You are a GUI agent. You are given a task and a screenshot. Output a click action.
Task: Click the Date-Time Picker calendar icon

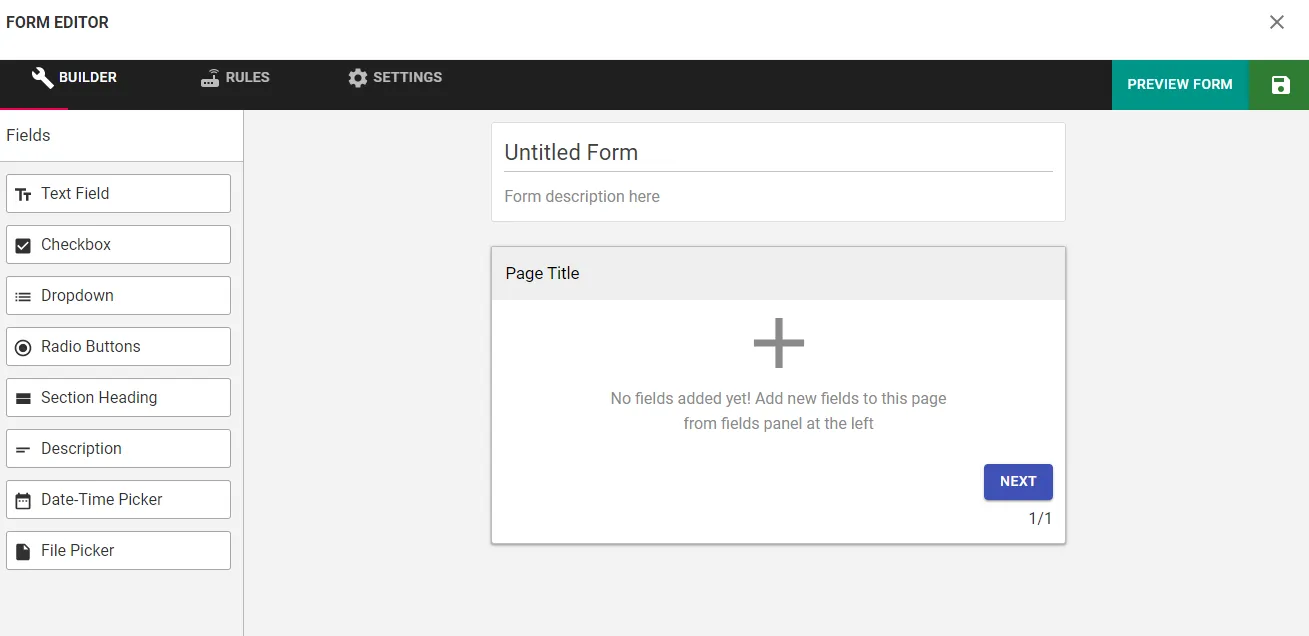23,500
